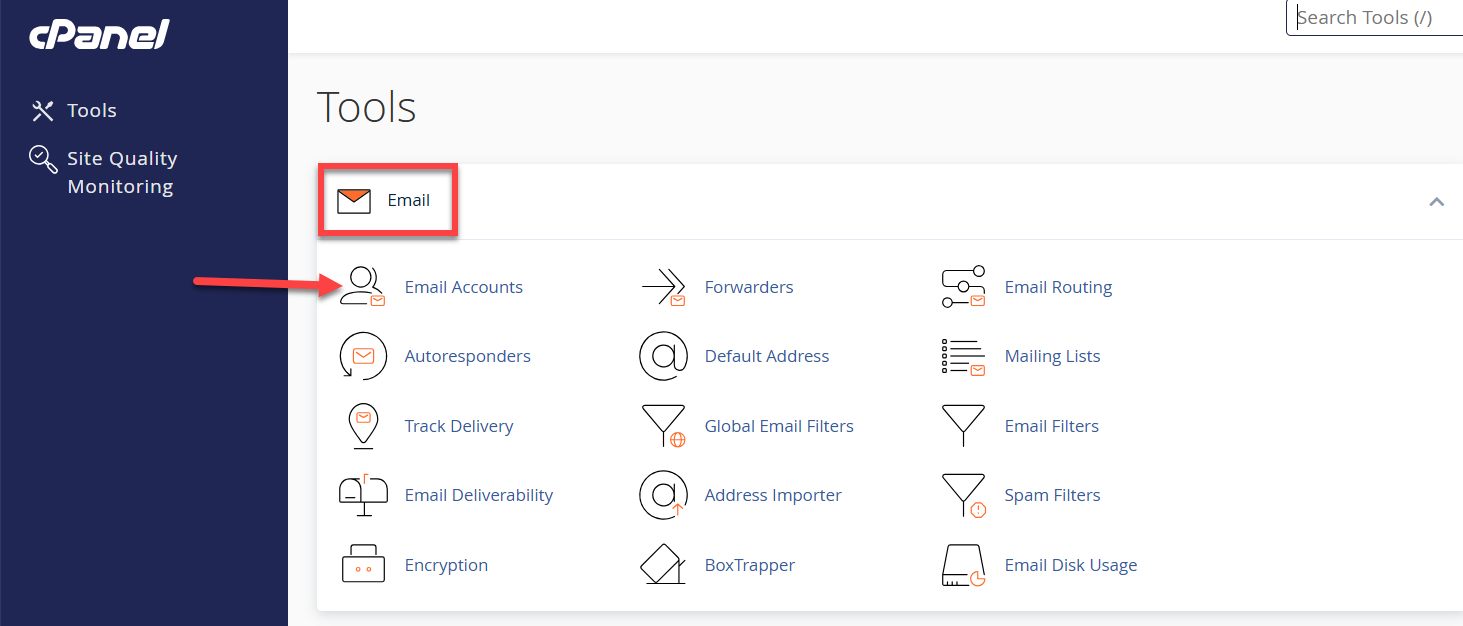The width and height of the screenshot is (1463, 626).
Task: Focus the Search Tools input field
Action: 1375,18
